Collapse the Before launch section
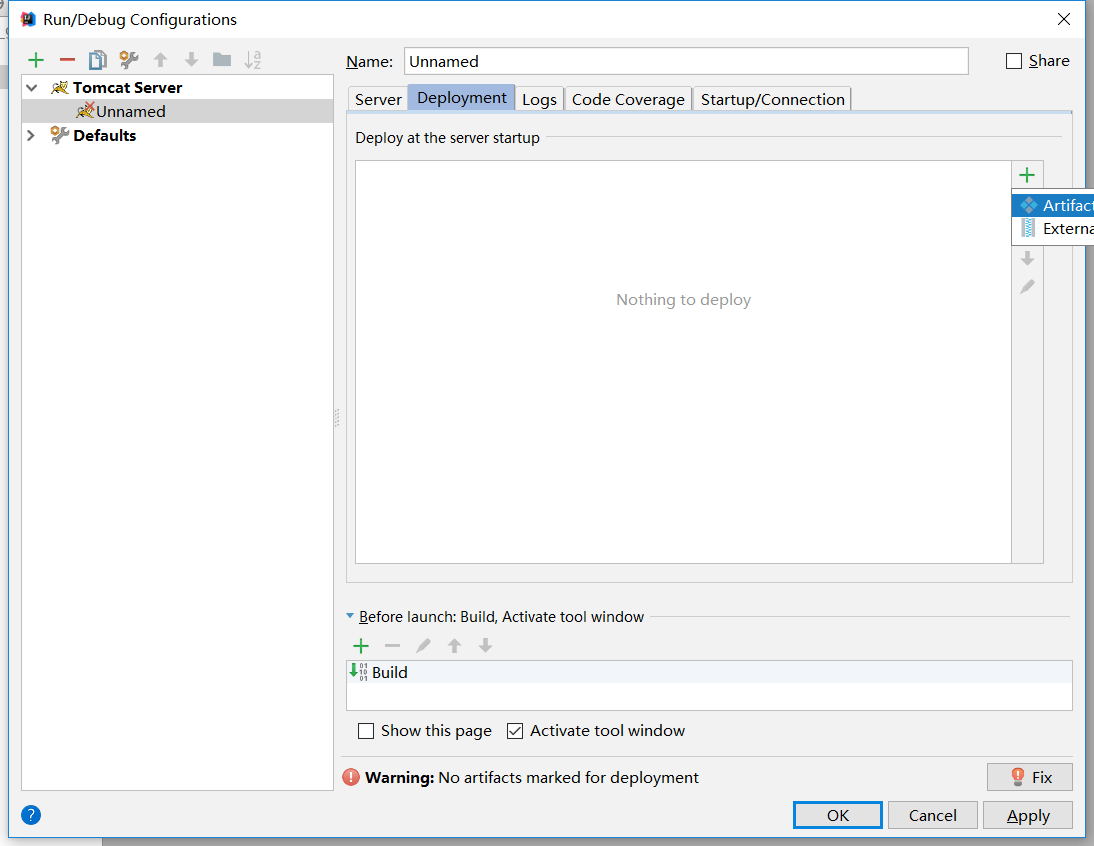This screenshot has height=846, width=1094. click(x=350, y=616)
